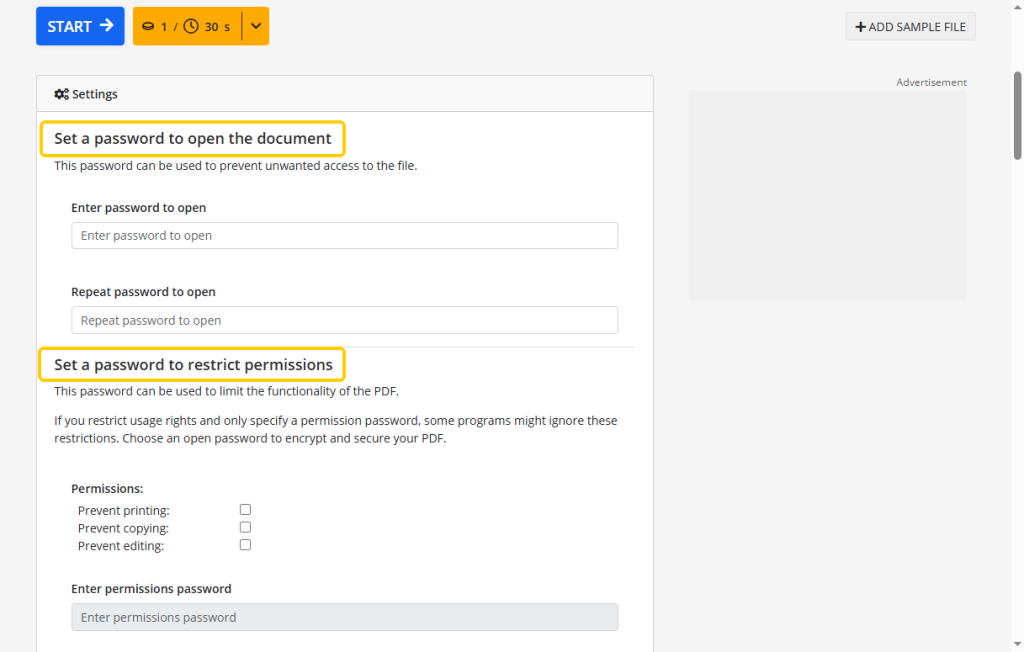Click the Advertisement placeholder box
Viewport: 1024px width, 652px height.
tap(827, 195)
